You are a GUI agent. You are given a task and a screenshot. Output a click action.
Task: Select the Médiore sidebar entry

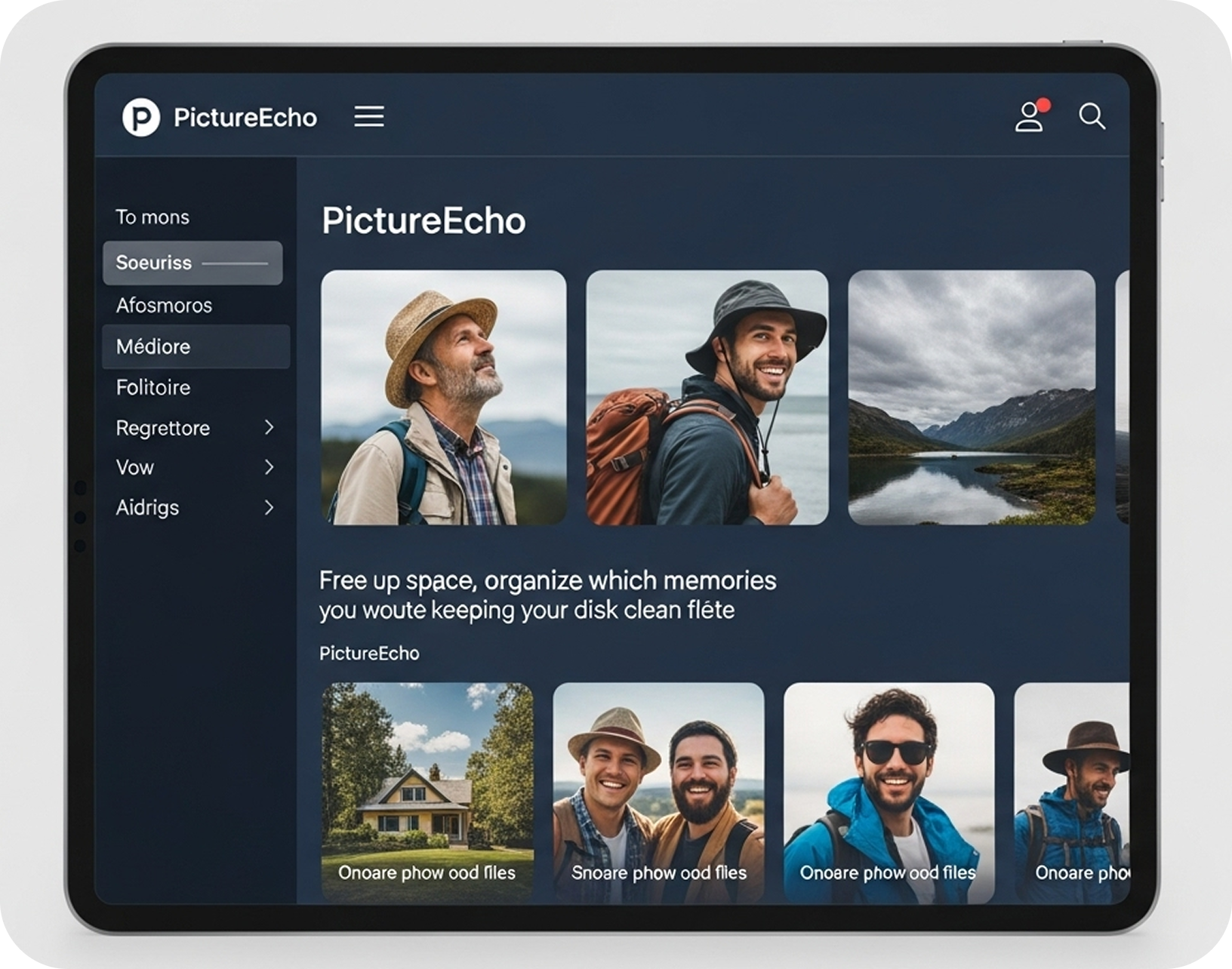153,346
